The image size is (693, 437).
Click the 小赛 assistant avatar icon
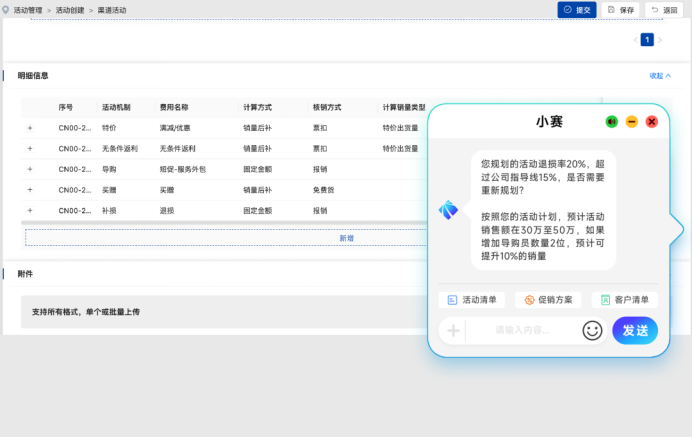(448, 209)
